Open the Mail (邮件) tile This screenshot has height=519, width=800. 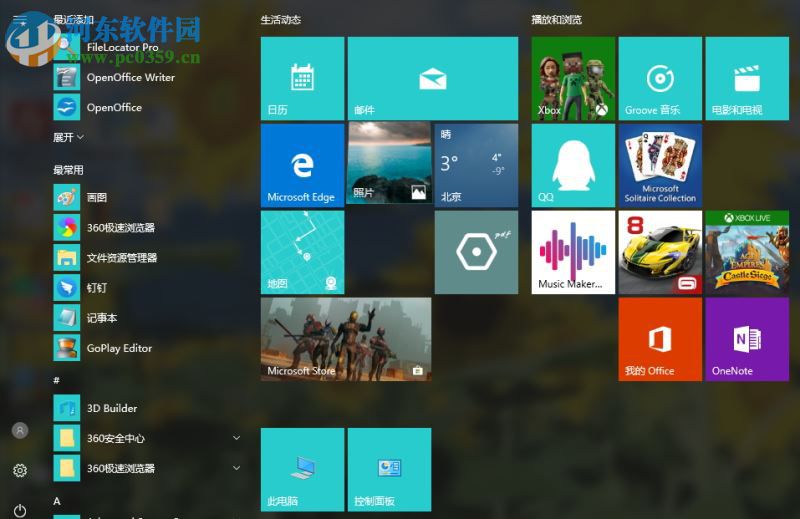click(x=433, y=79)
